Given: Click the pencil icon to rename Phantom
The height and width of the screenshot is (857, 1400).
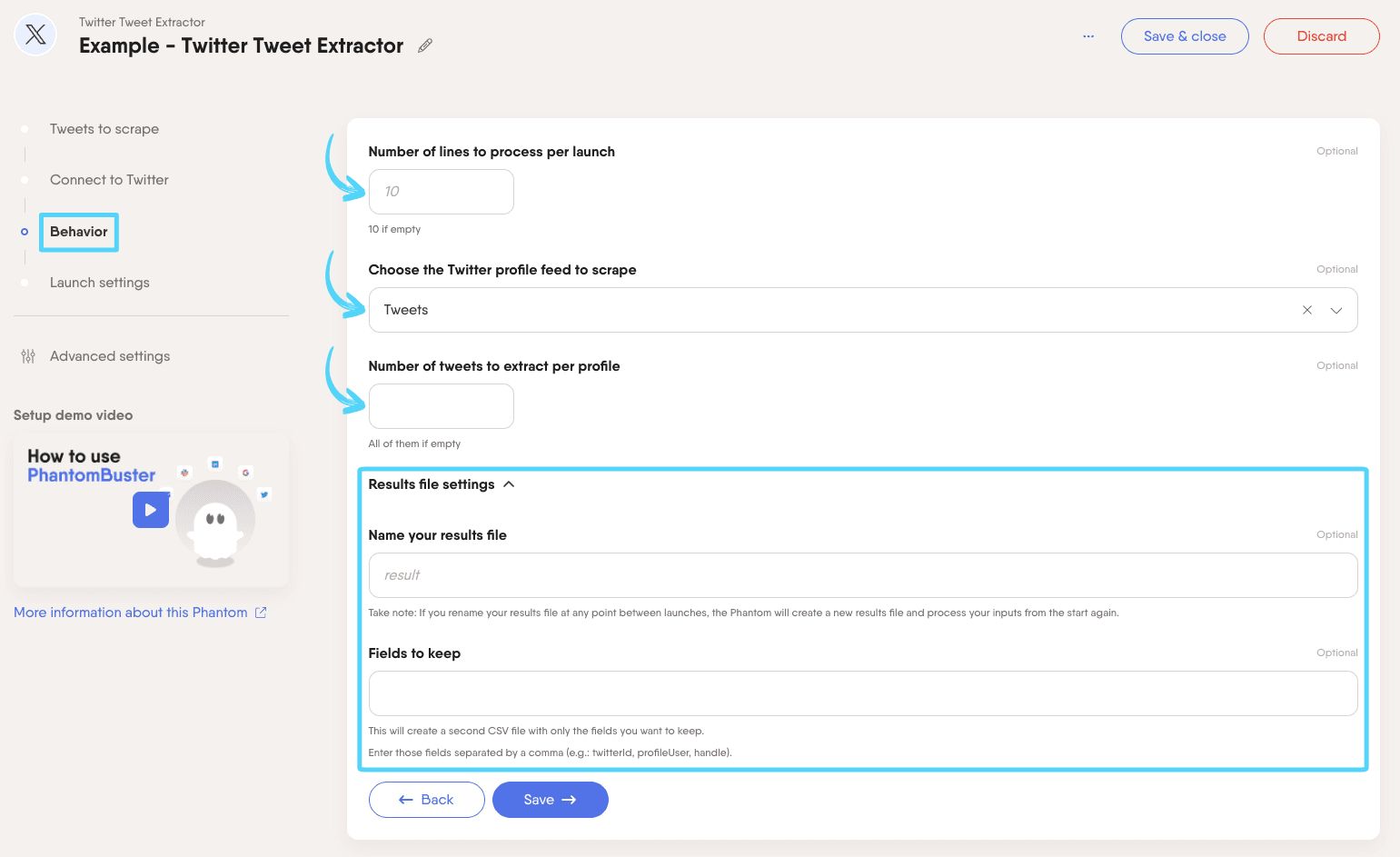Looking at the screenshot, I should pyautogui.click(x=425, y=45).
